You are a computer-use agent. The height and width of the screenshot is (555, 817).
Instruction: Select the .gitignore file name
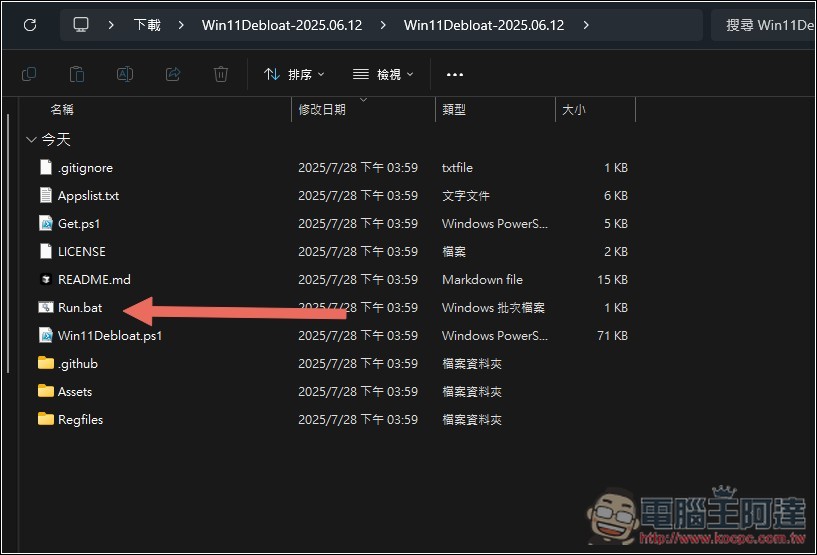[x=85, y=168]
